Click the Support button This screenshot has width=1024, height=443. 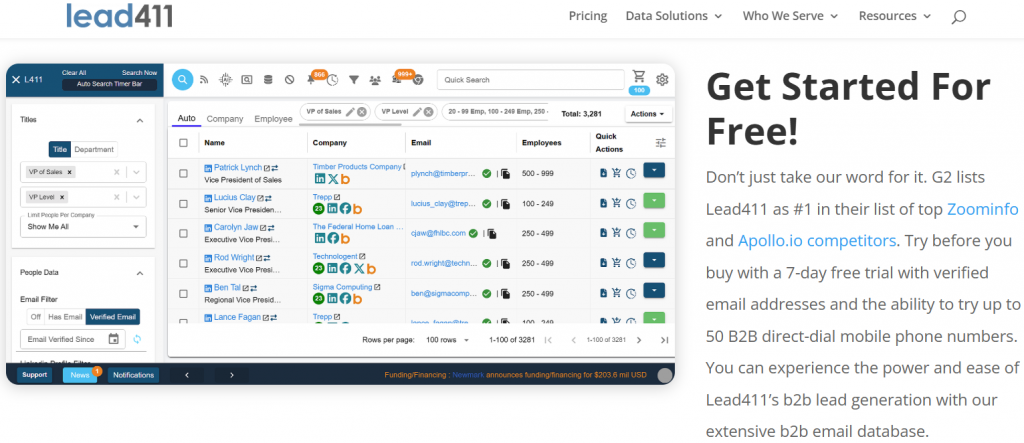pos(35,375)
